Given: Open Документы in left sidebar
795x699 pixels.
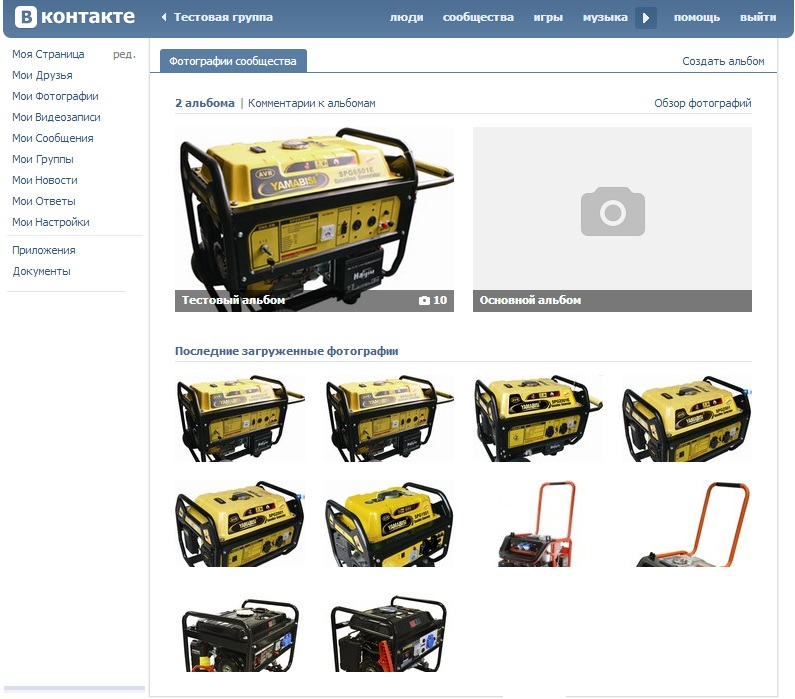Looking at the screenshot, I should 41,271.
